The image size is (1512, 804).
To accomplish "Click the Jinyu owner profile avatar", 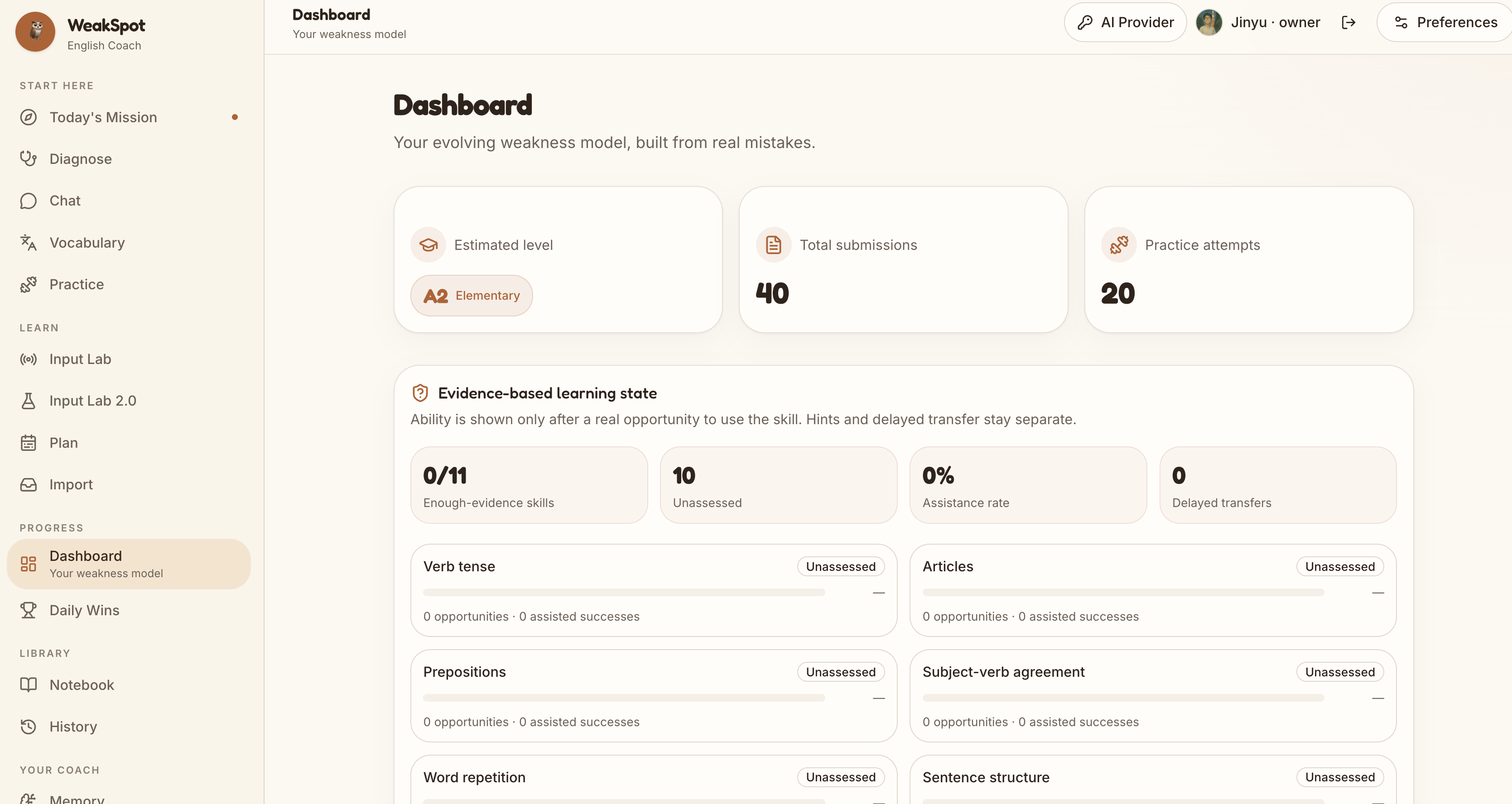I will 1209,22.
